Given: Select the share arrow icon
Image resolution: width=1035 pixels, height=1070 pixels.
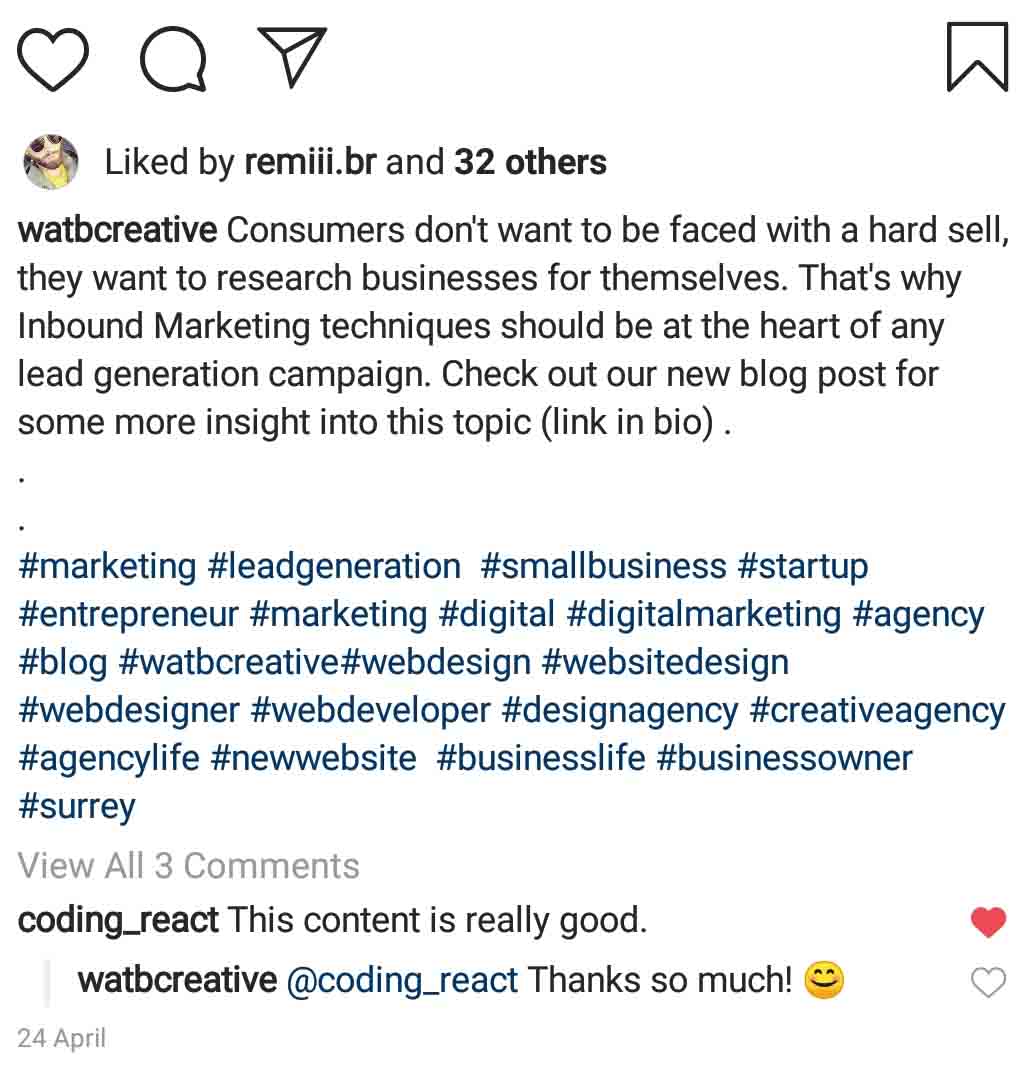Looking at the screenshot, I should (292, 55).
